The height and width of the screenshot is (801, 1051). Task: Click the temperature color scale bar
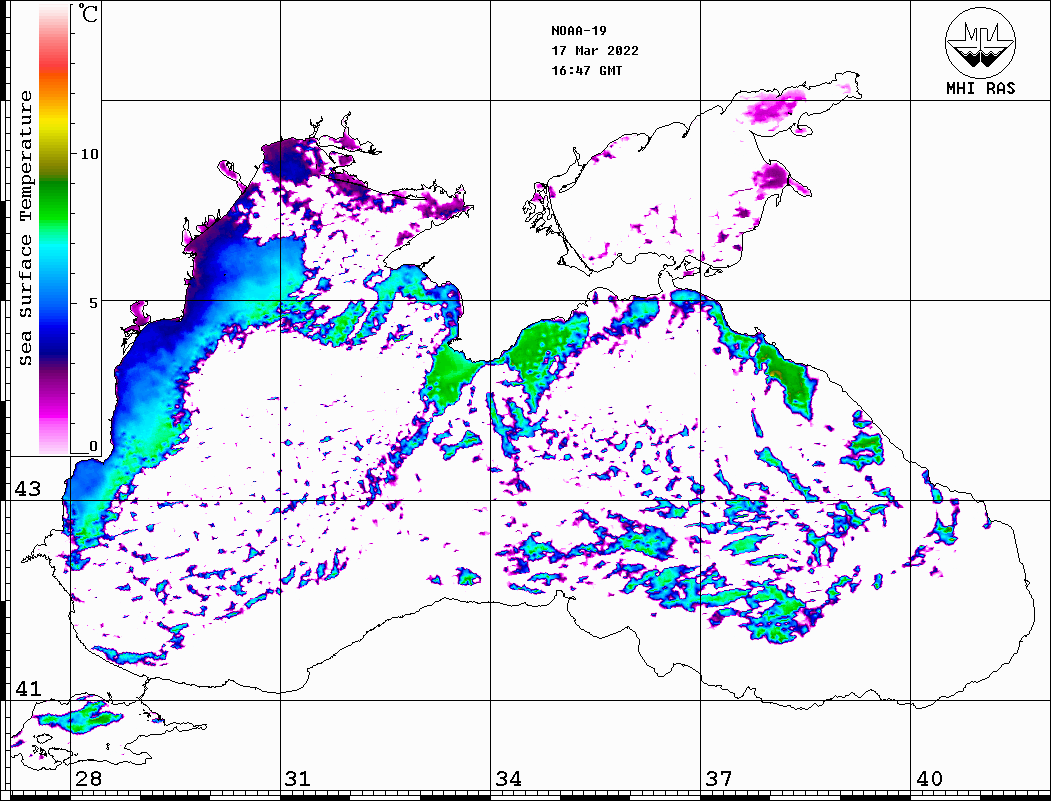pyautogui.click(x=54, y=230)
